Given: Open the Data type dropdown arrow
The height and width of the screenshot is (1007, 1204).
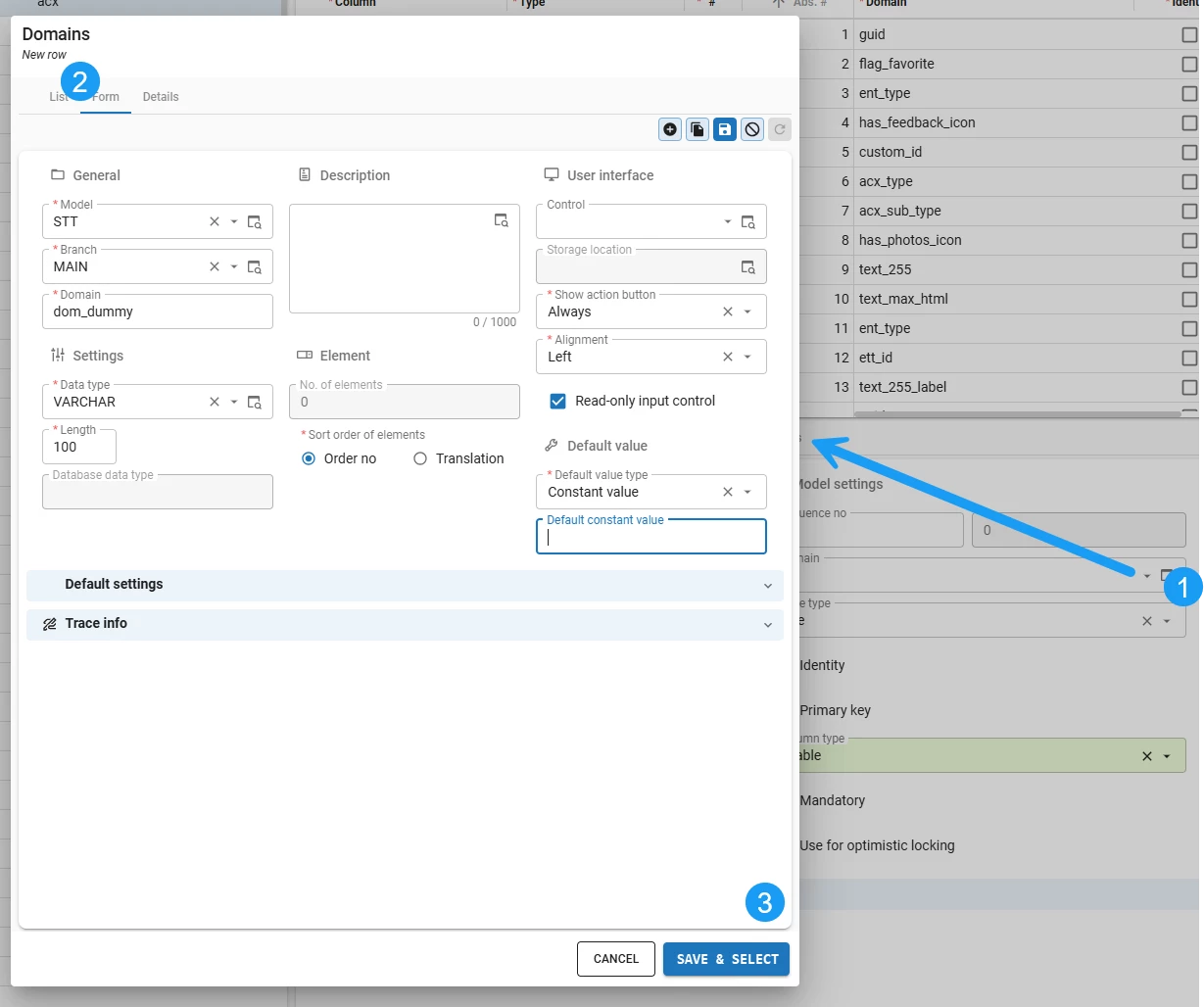Looking at the screenshot, I should [x=234, y=403].
